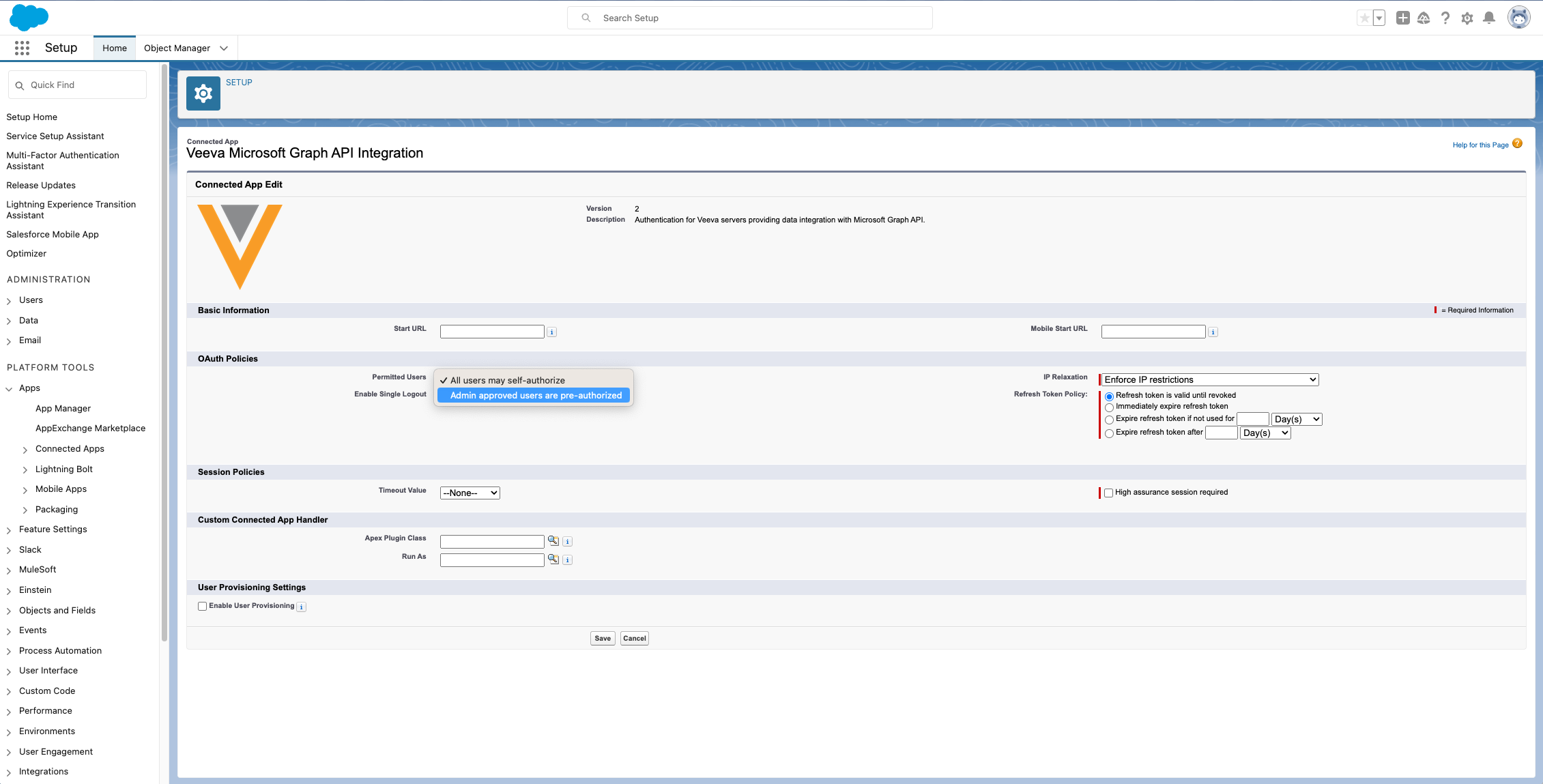
Task: Select Immediately expire refresh token radio
Action: 1110,407
